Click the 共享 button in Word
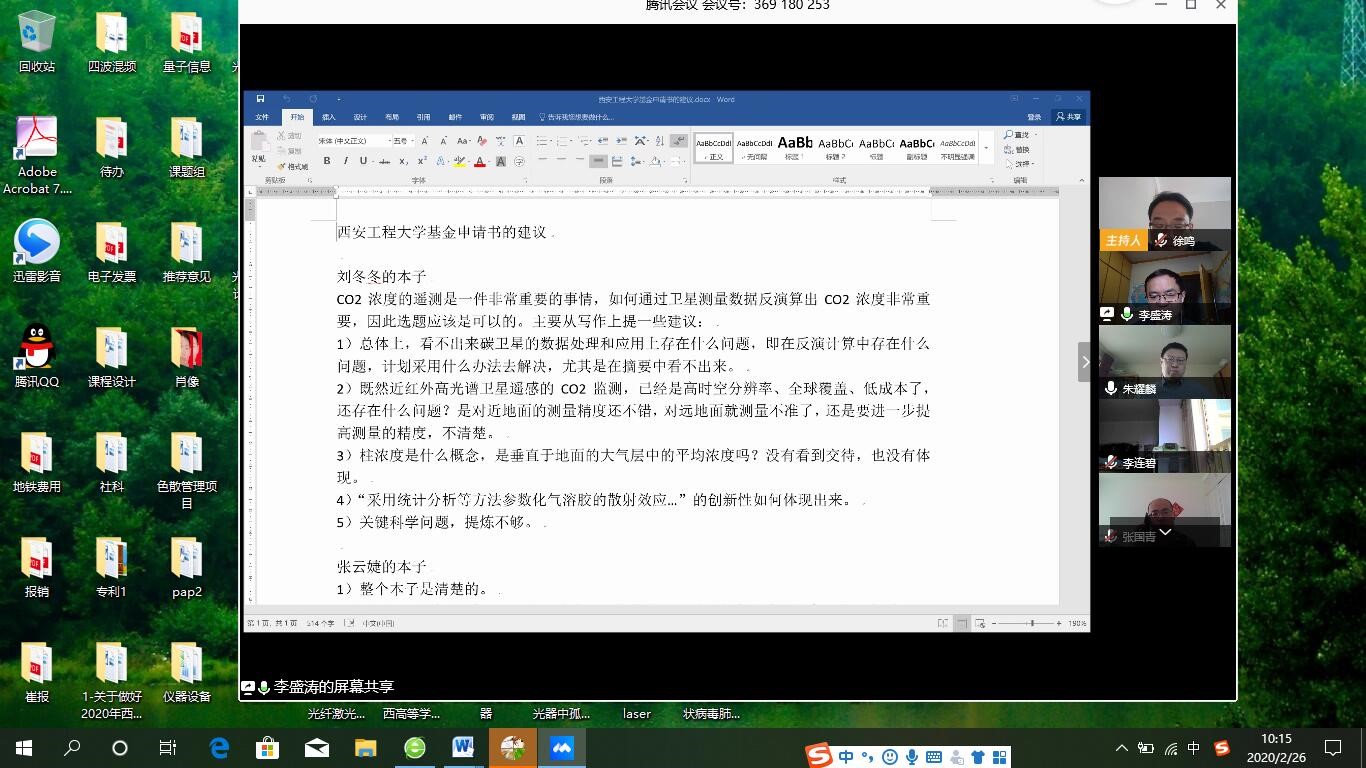This screenshot has width=1366, height=768. (x=1069, y=117)
